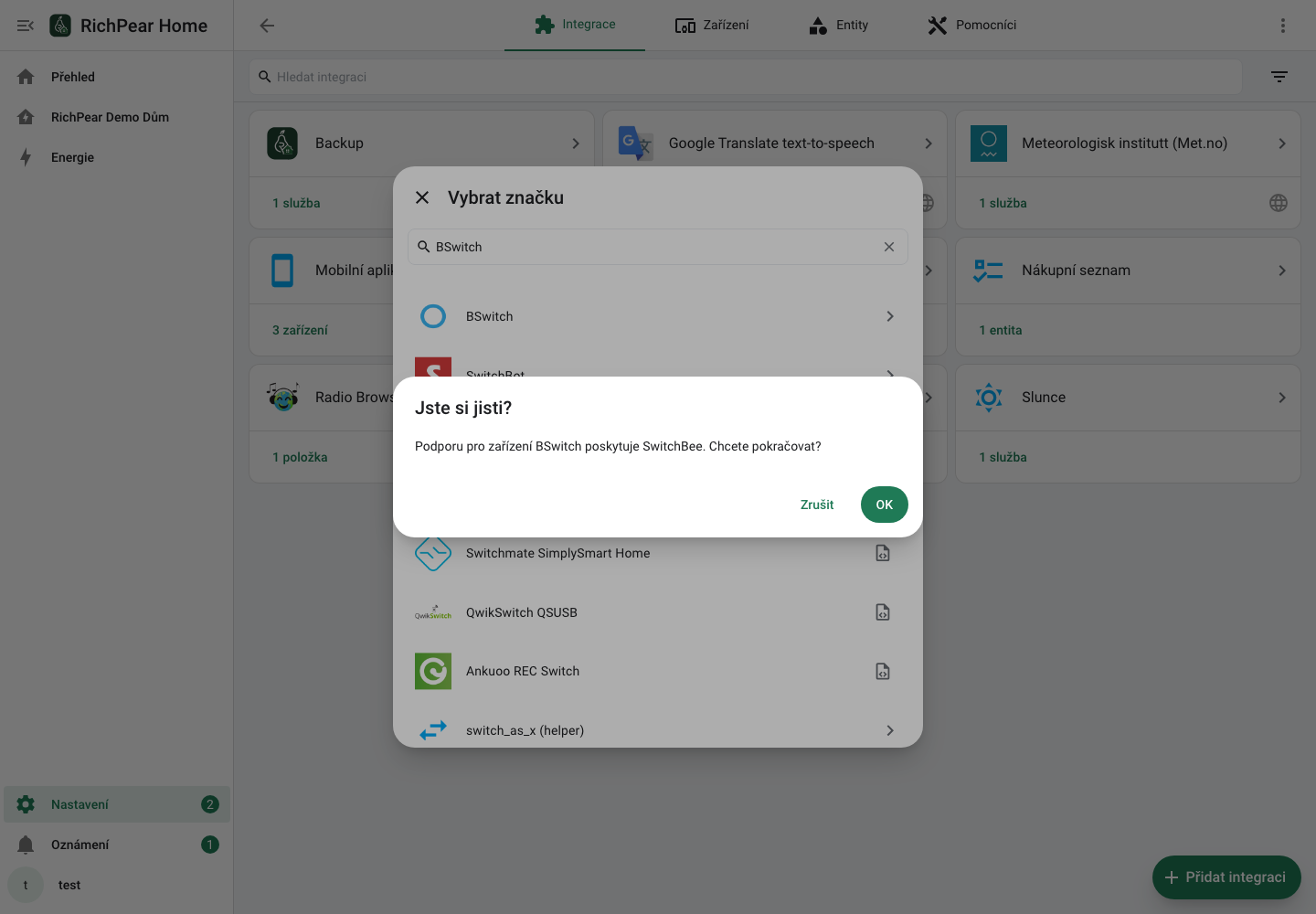Screen dimensions: 1316x914
Task: Open Ankuoo REC Switch documentation icon
Action: tap(883, 671)
